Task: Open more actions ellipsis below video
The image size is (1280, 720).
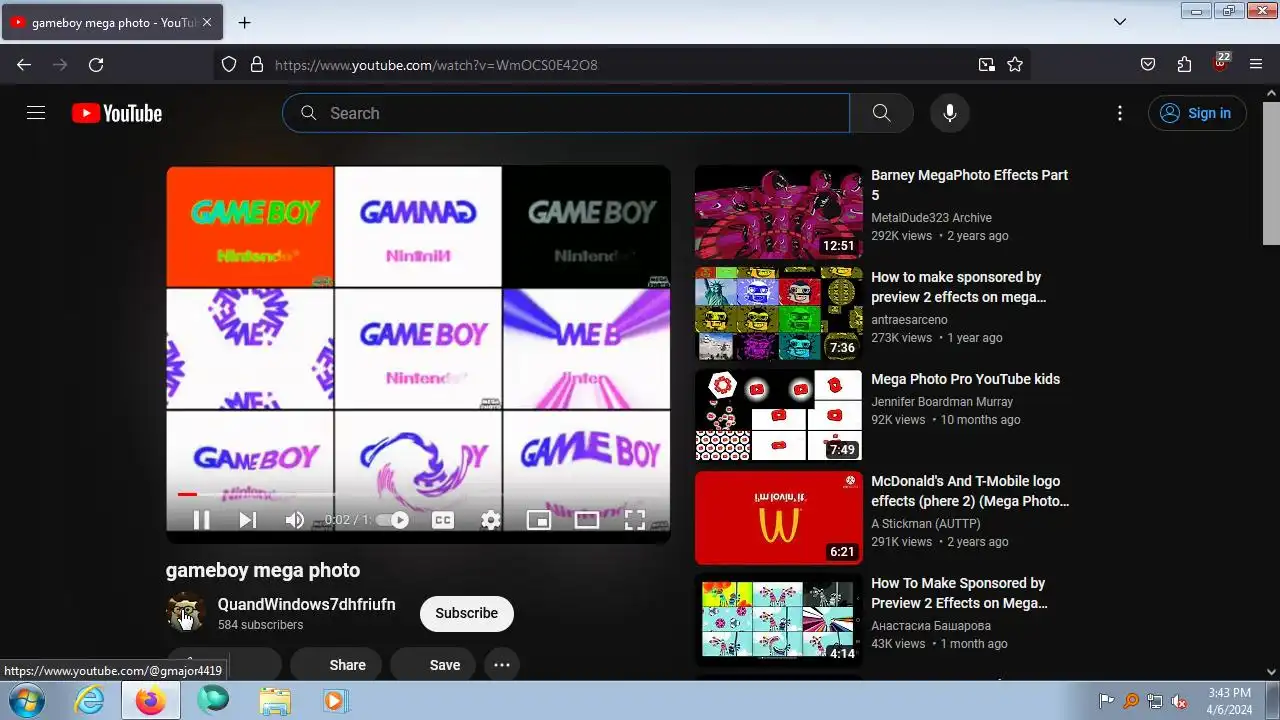Action: [502, 665]
